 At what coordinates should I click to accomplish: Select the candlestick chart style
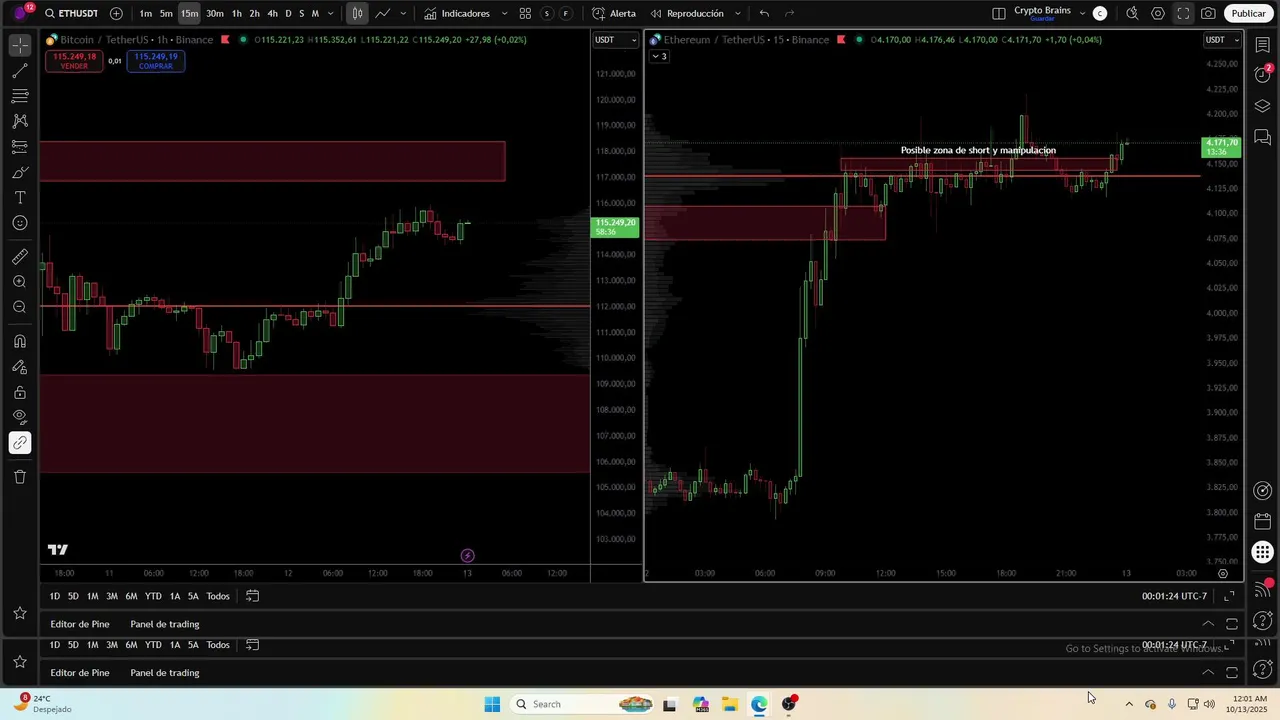(357, 14)
